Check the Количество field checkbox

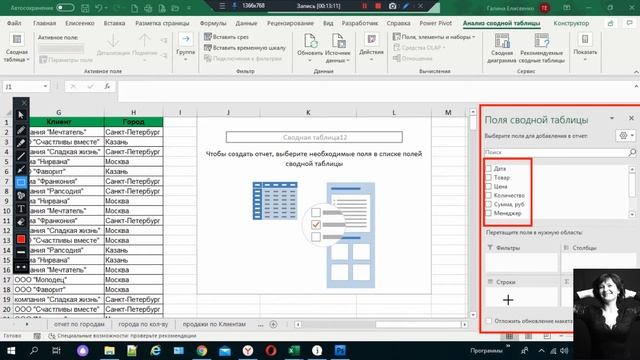pyautogui.click(x=489, y=196)
